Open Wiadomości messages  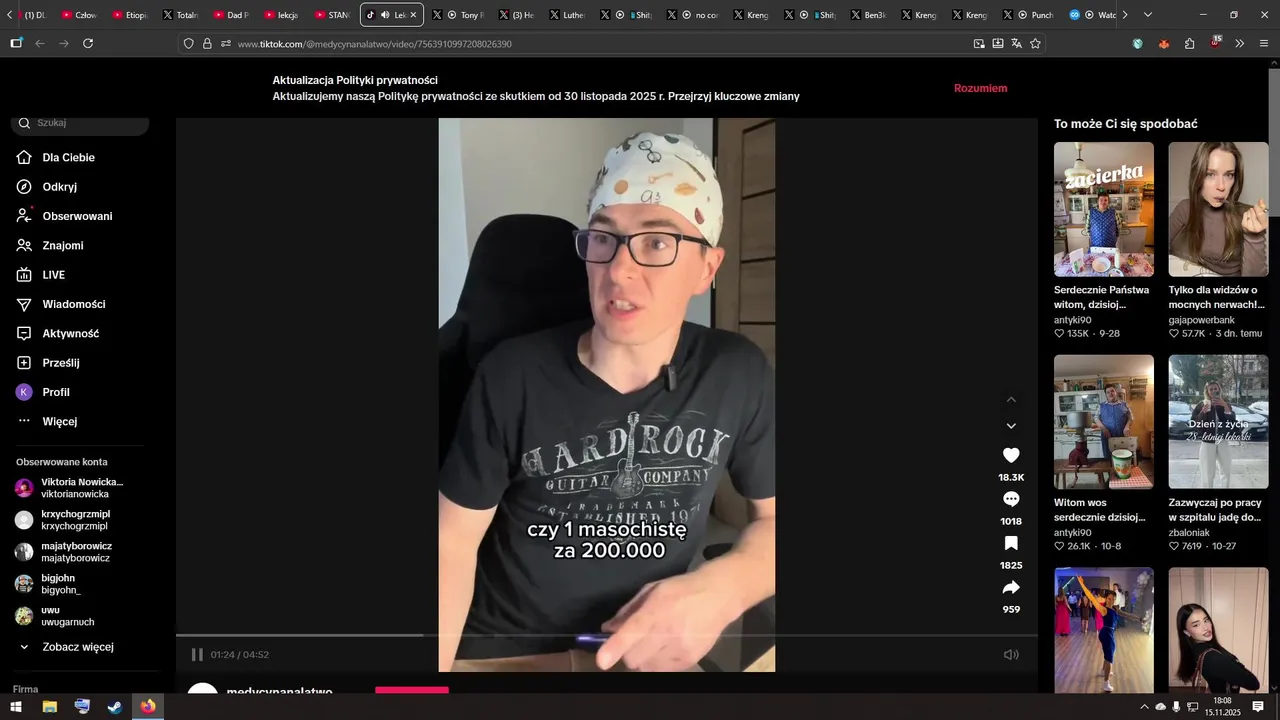point(73,304)
